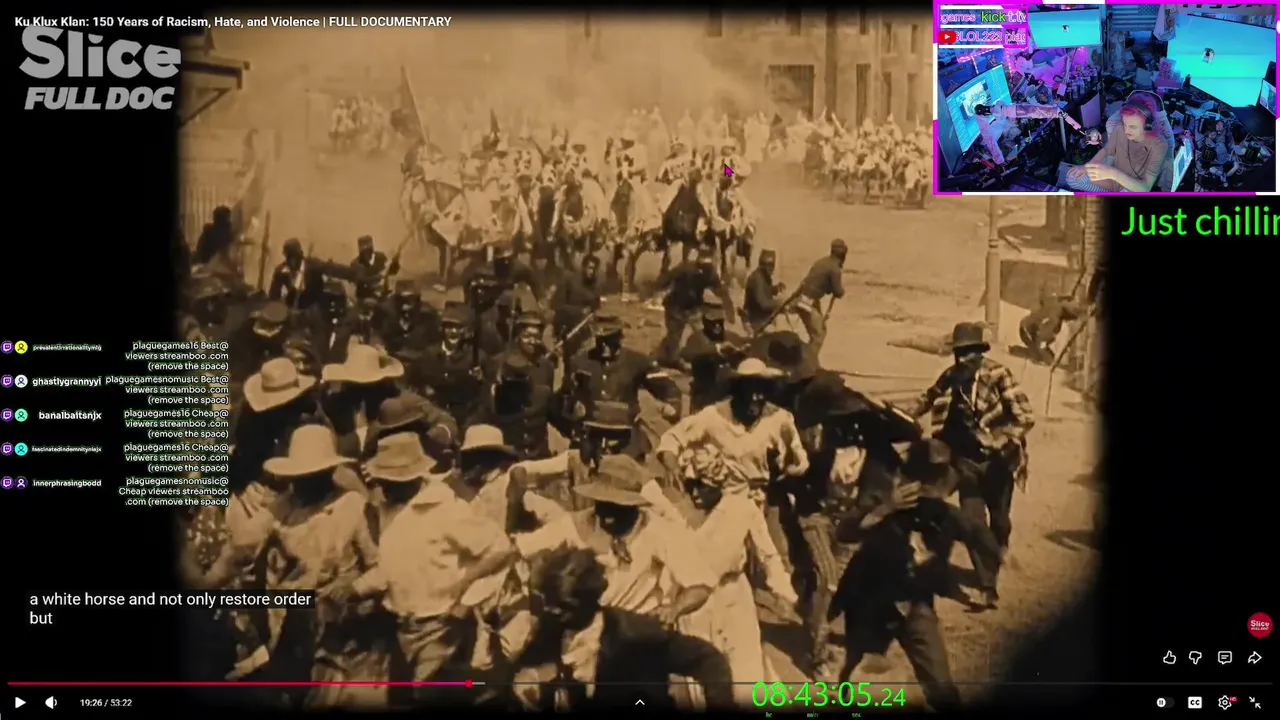Click the green 'Just chillin' text
This screenshot has height=720, width=1280.
point(1199,221)
